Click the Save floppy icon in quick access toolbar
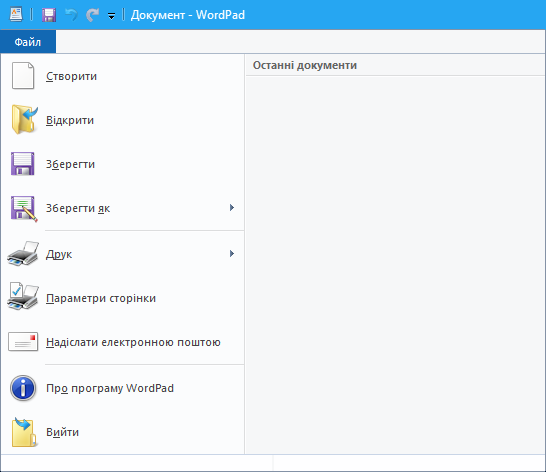This screenshot has height=472, width=546. click(x=49, y=15)
